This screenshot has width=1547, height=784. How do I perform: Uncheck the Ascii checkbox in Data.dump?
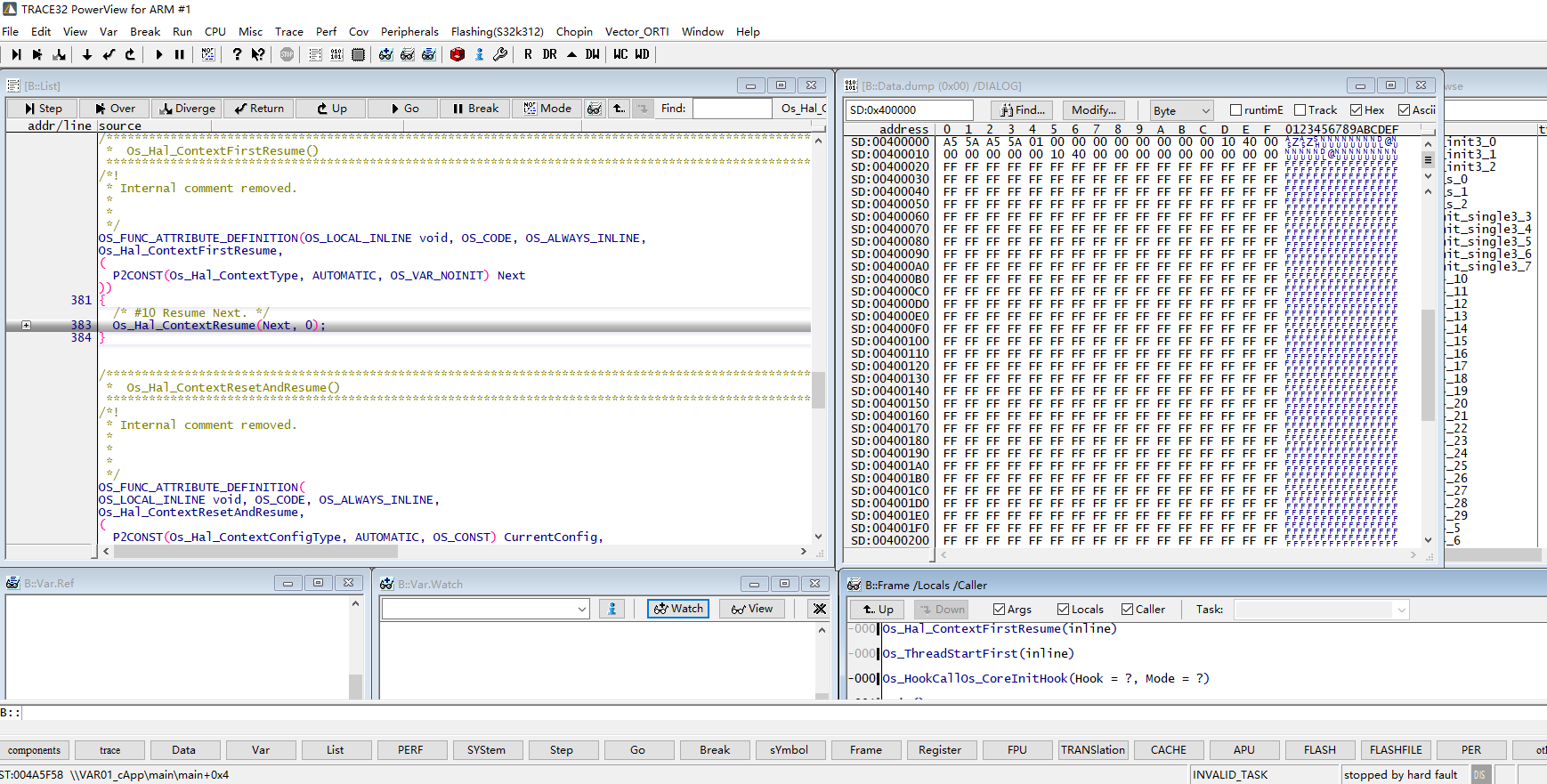pyautogui.click(x=1404, y=110)
